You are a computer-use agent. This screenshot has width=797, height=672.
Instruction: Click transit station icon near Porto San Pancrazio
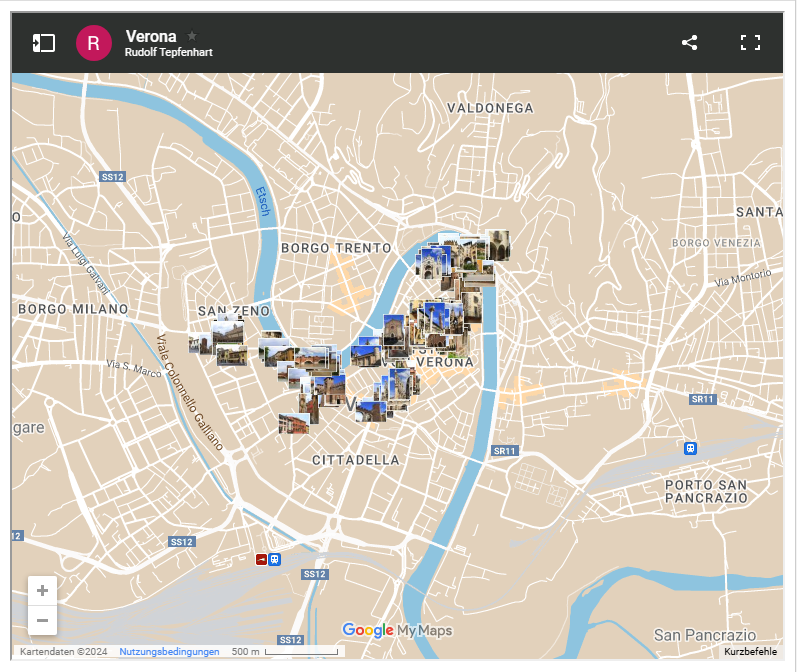tap(690, 448)
